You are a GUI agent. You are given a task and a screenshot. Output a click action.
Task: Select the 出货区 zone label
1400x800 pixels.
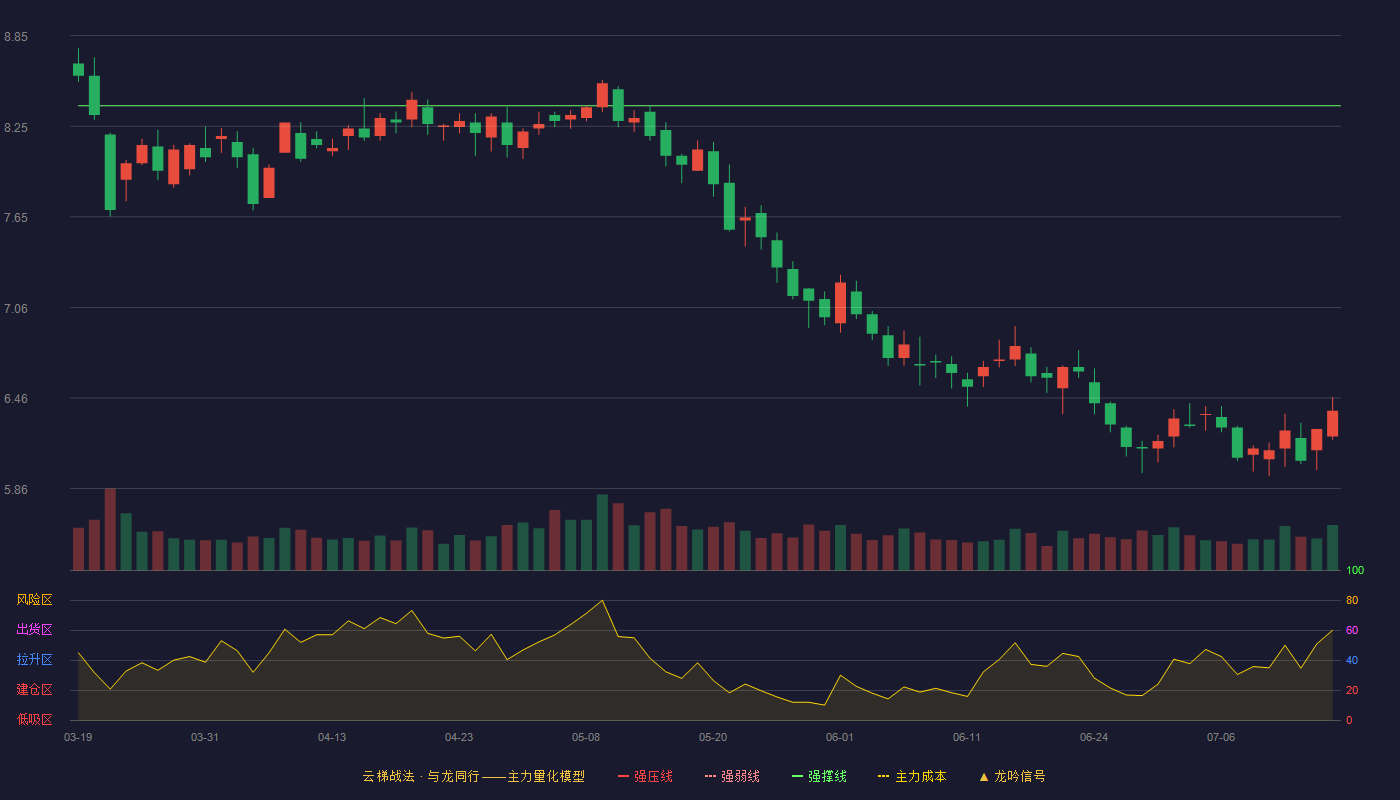(x=34, y=630)
